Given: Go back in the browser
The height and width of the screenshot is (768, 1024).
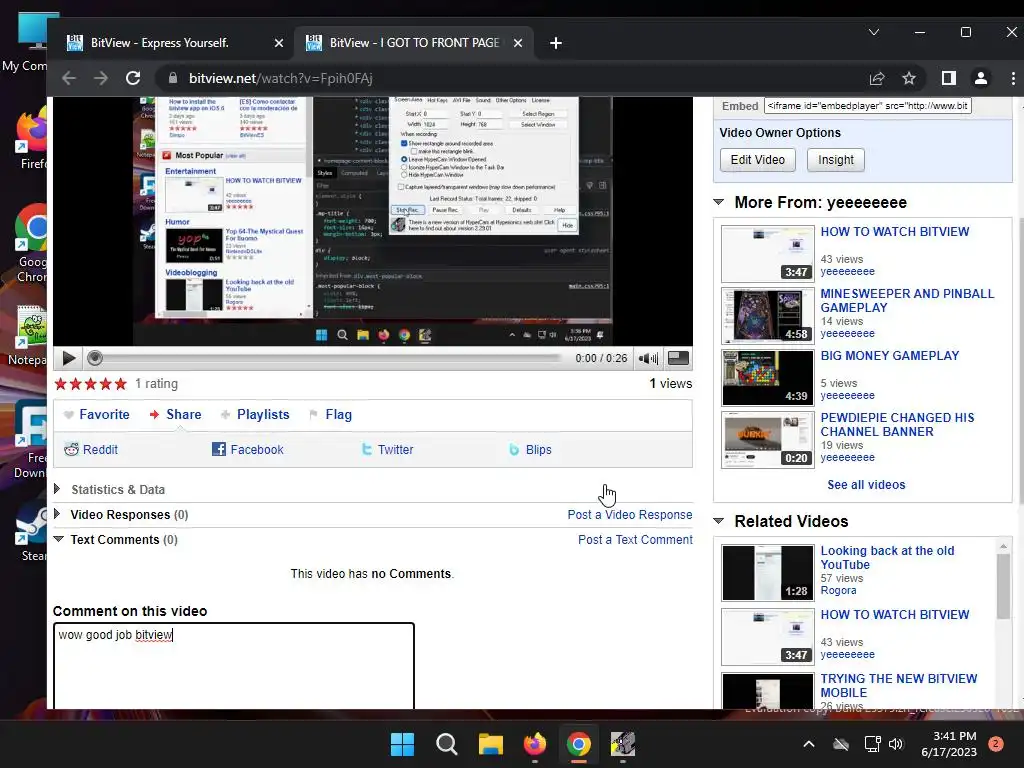Looking at the screenshot, I should pos(69,78).
